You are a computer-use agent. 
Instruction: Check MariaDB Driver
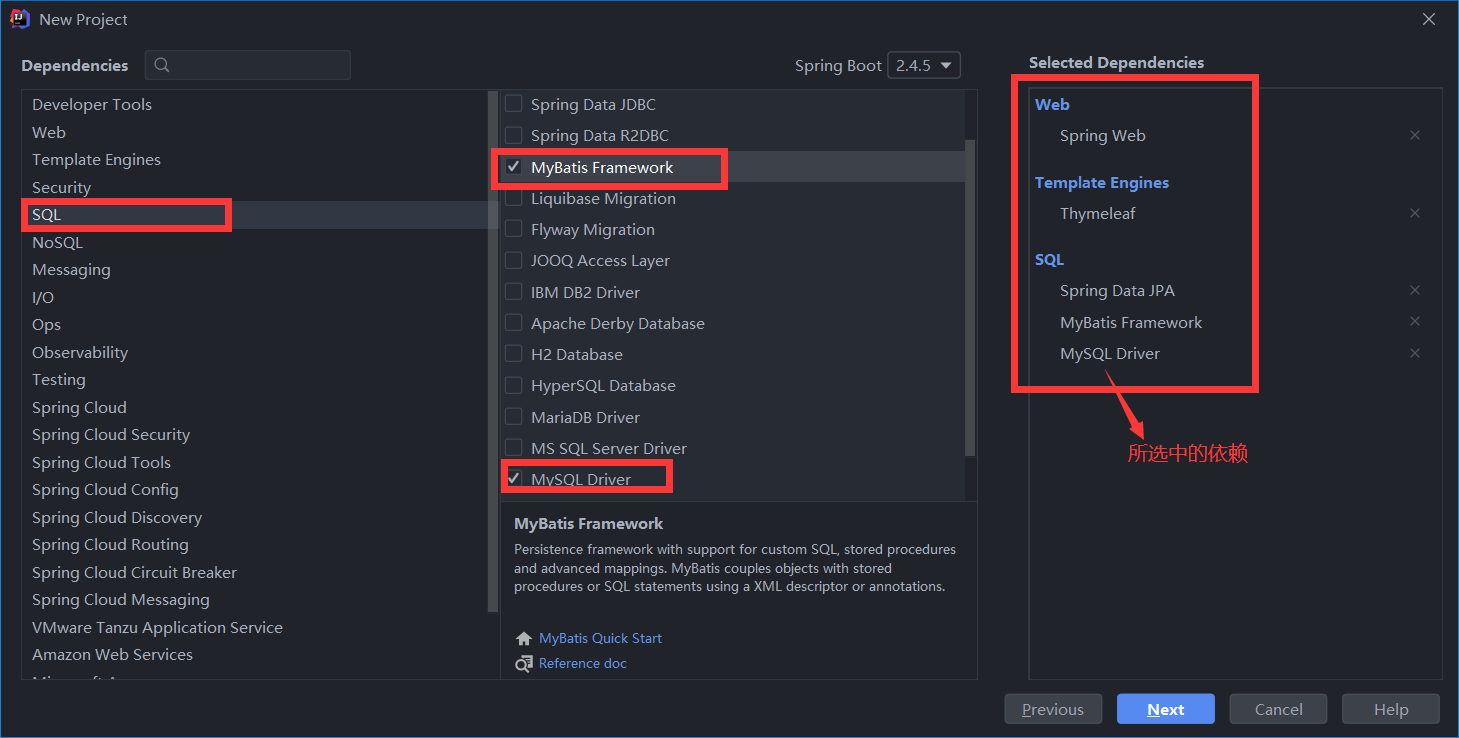[x=513, y=417]
